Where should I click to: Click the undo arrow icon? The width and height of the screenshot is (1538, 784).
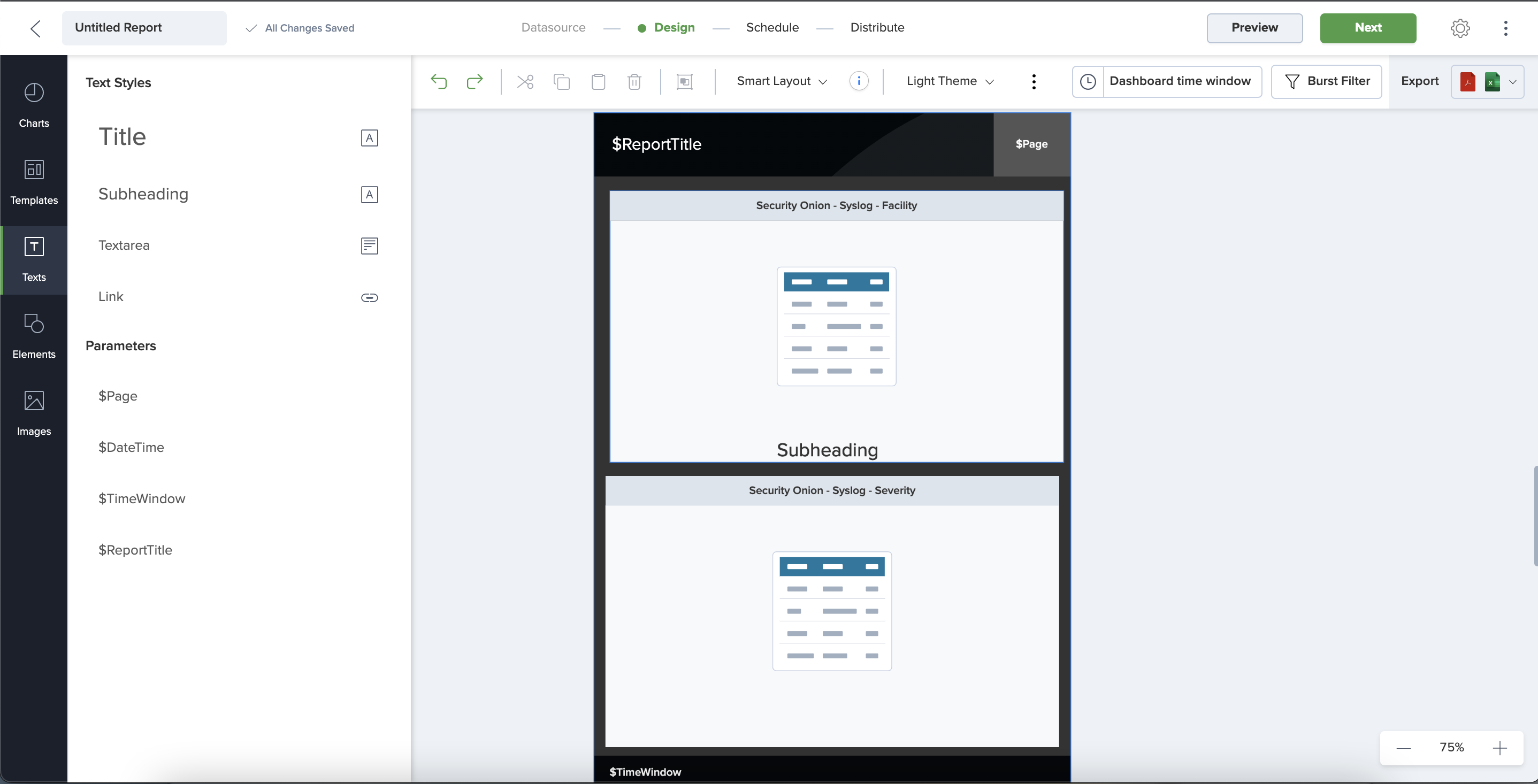(x=439, y=81)
